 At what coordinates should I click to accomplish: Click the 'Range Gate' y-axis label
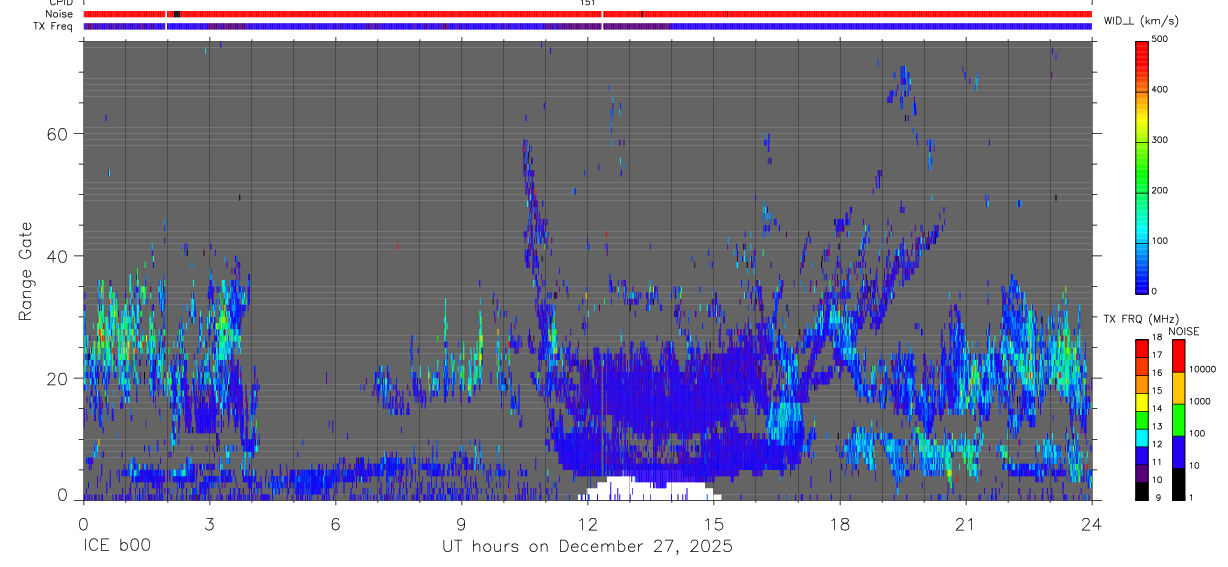click(27, 271)
